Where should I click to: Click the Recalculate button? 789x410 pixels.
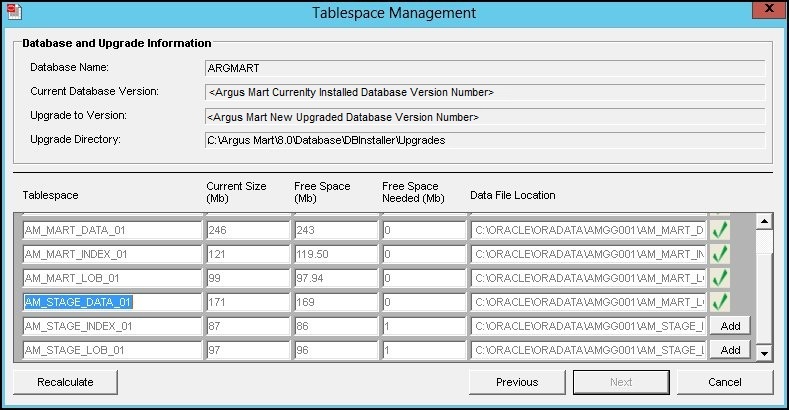65,382
